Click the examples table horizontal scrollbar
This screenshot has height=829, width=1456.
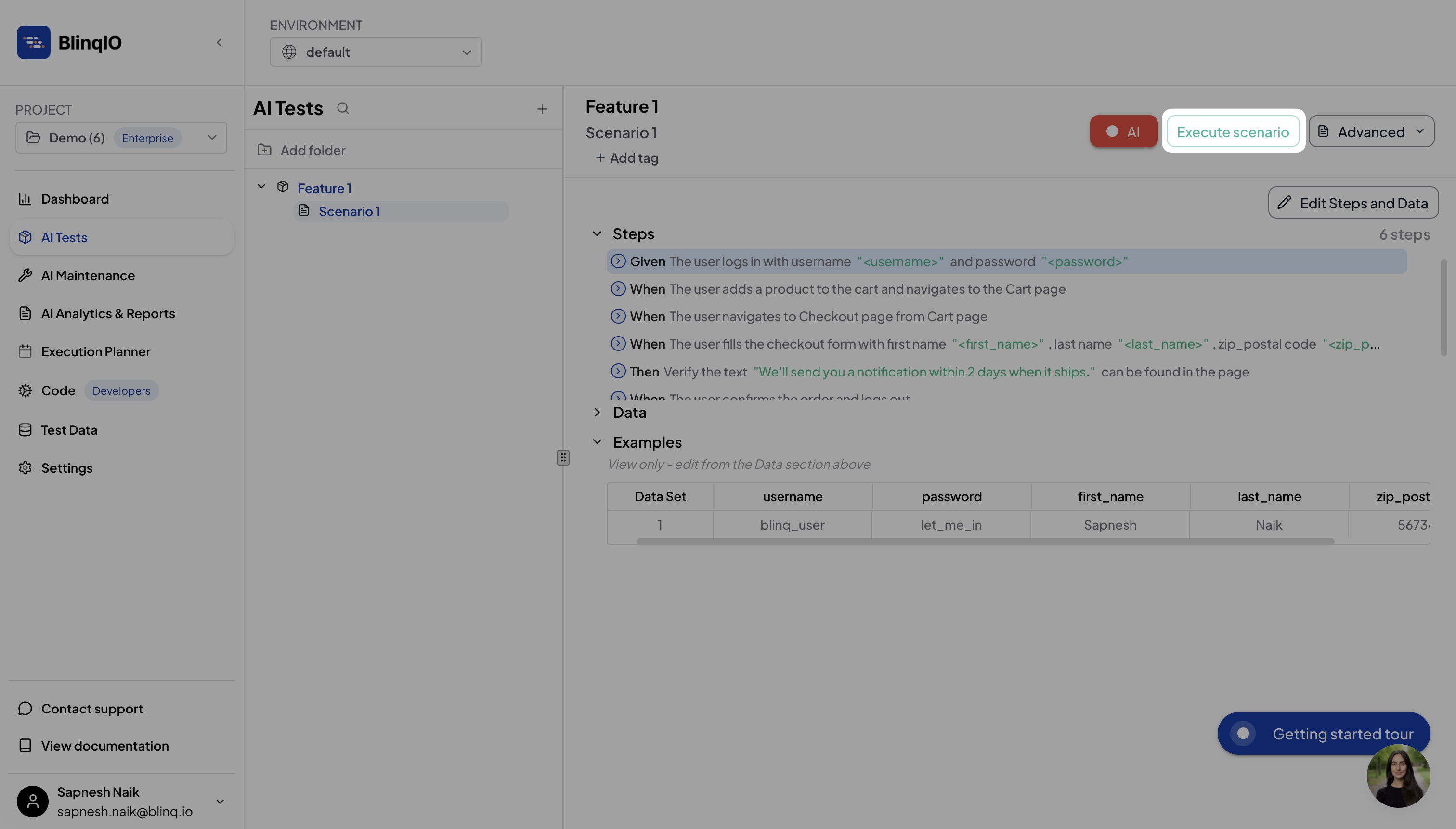pos(985,542)
